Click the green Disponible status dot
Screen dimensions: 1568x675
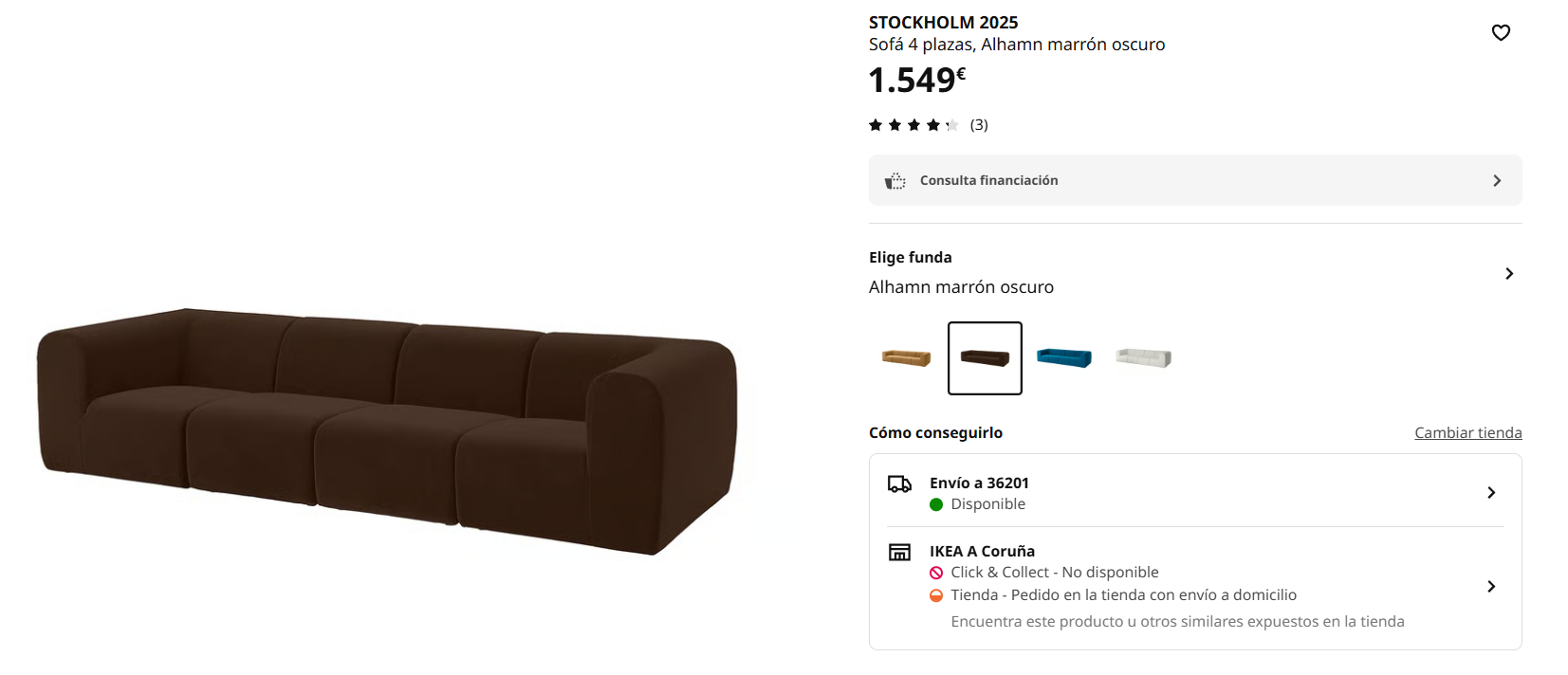[x=936, y=504]
